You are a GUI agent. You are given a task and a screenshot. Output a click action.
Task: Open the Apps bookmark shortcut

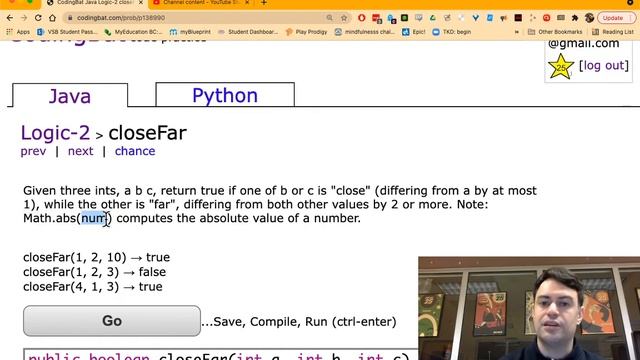tap(18, 32)
